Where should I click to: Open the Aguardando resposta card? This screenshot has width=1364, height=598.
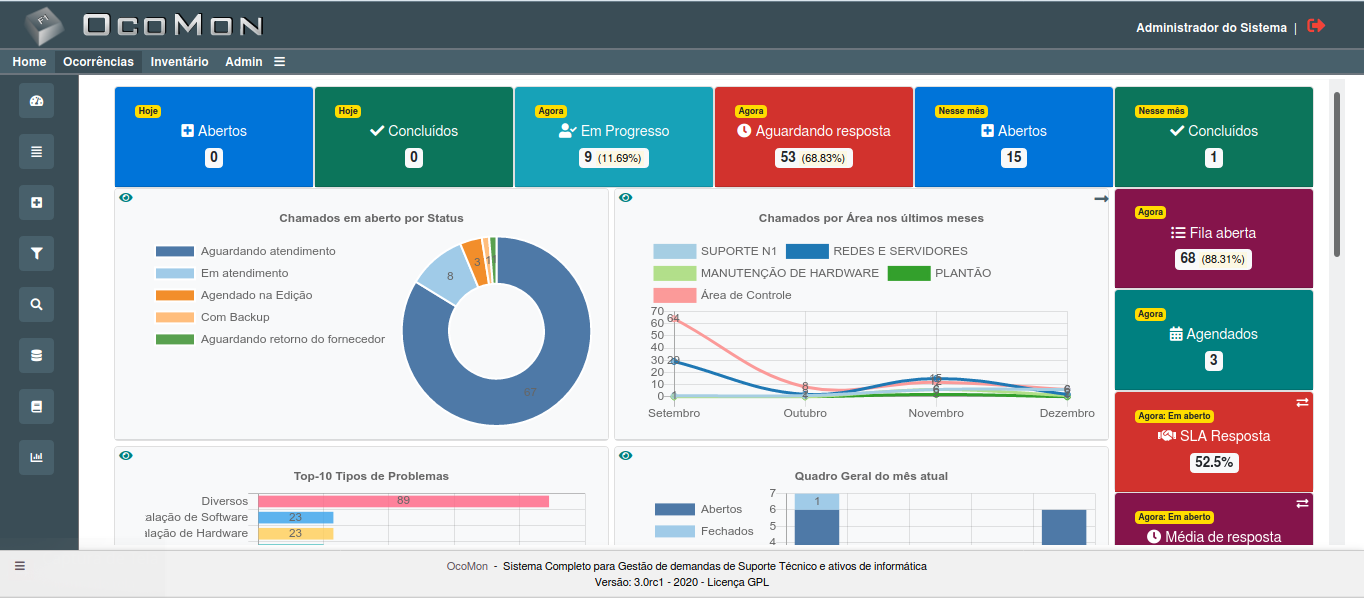click(x=814, y=138)
